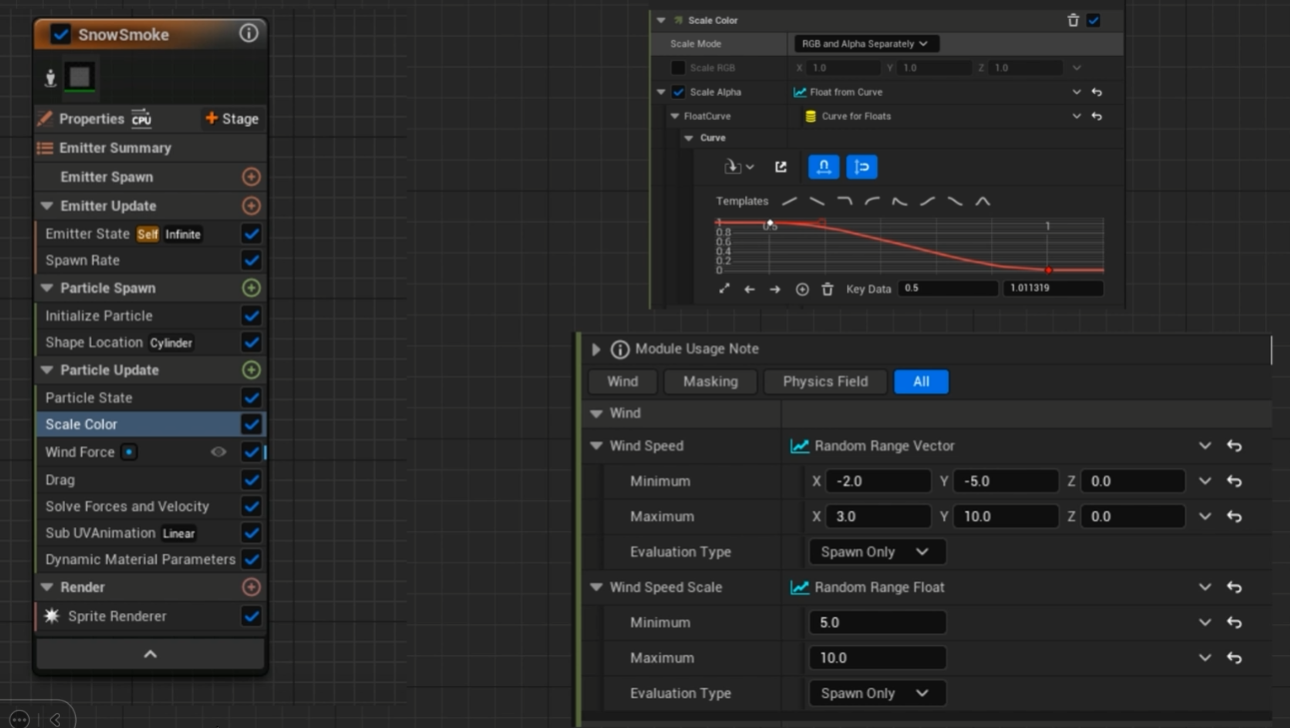Reset FloatCurve to default arrow
Viewport: 1290px width, 728px height.
(1097, 116)
